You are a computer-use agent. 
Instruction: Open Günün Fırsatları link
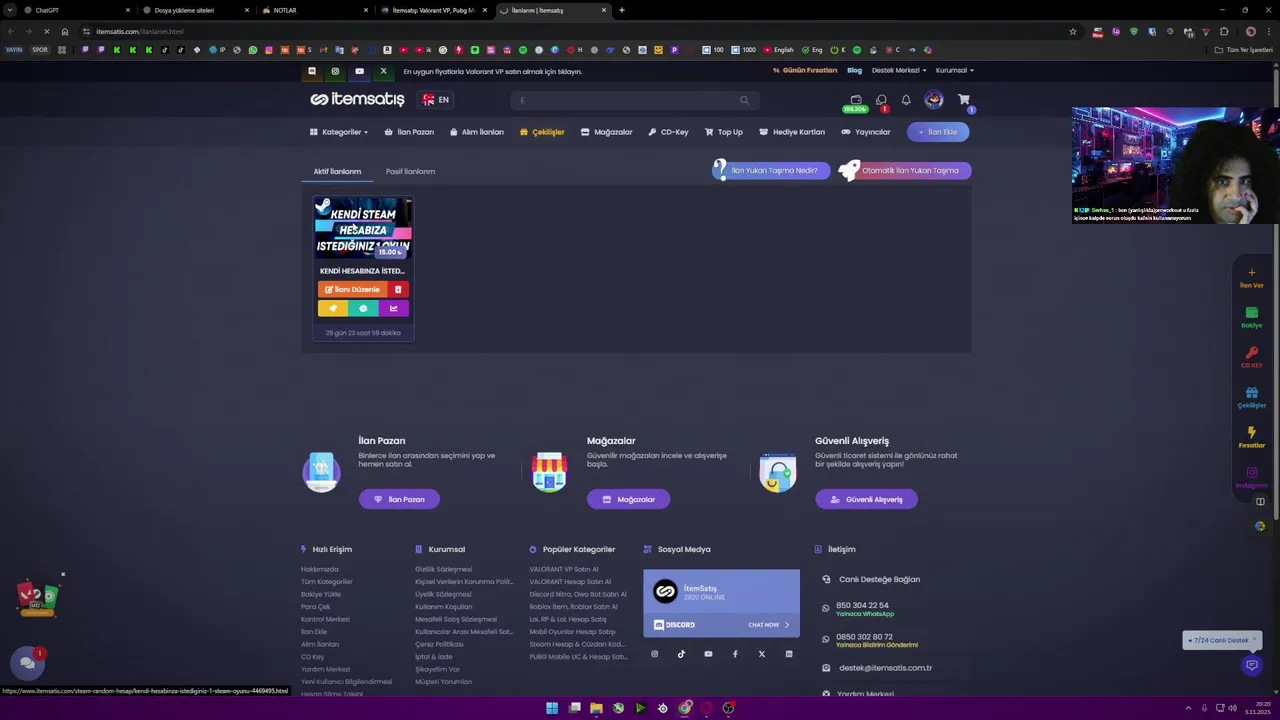pos(805,71)
